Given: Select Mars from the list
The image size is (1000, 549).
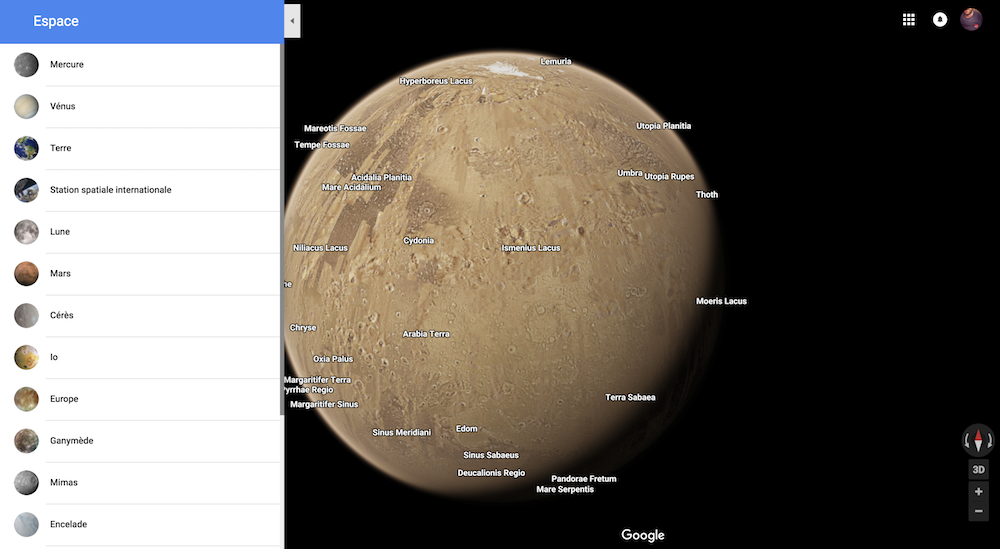Looking at the screenshot, I should (x=60, y=273).
